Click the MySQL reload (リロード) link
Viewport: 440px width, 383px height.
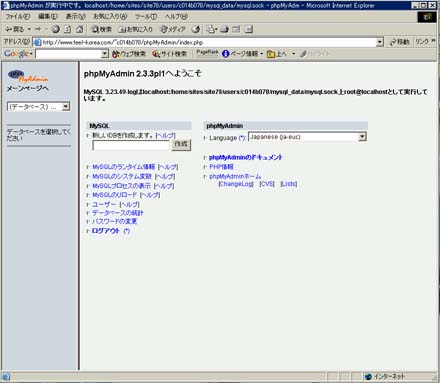pyautogui.click(x=114, y=195)
